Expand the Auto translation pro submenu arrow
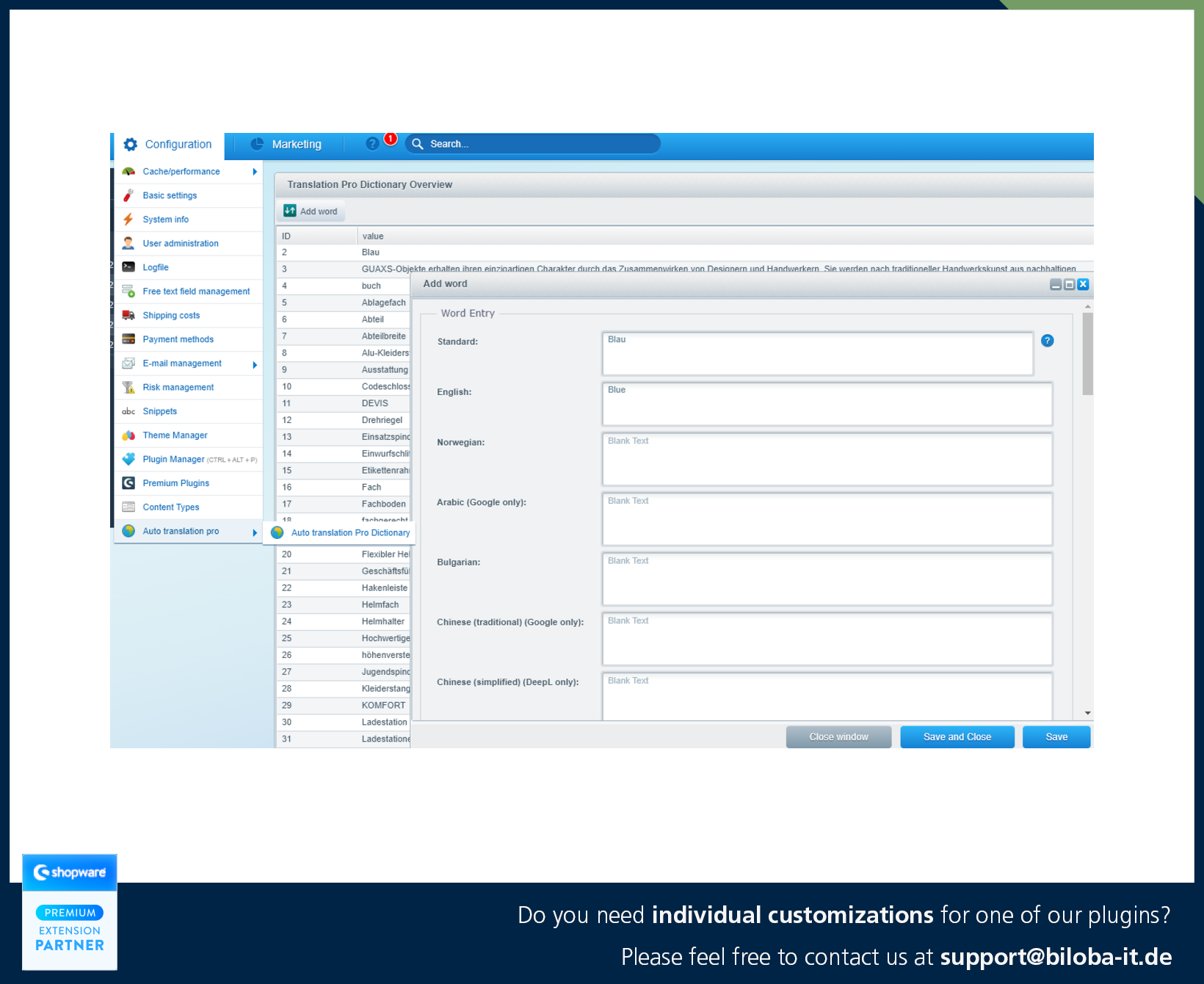 tap(255, 532)
